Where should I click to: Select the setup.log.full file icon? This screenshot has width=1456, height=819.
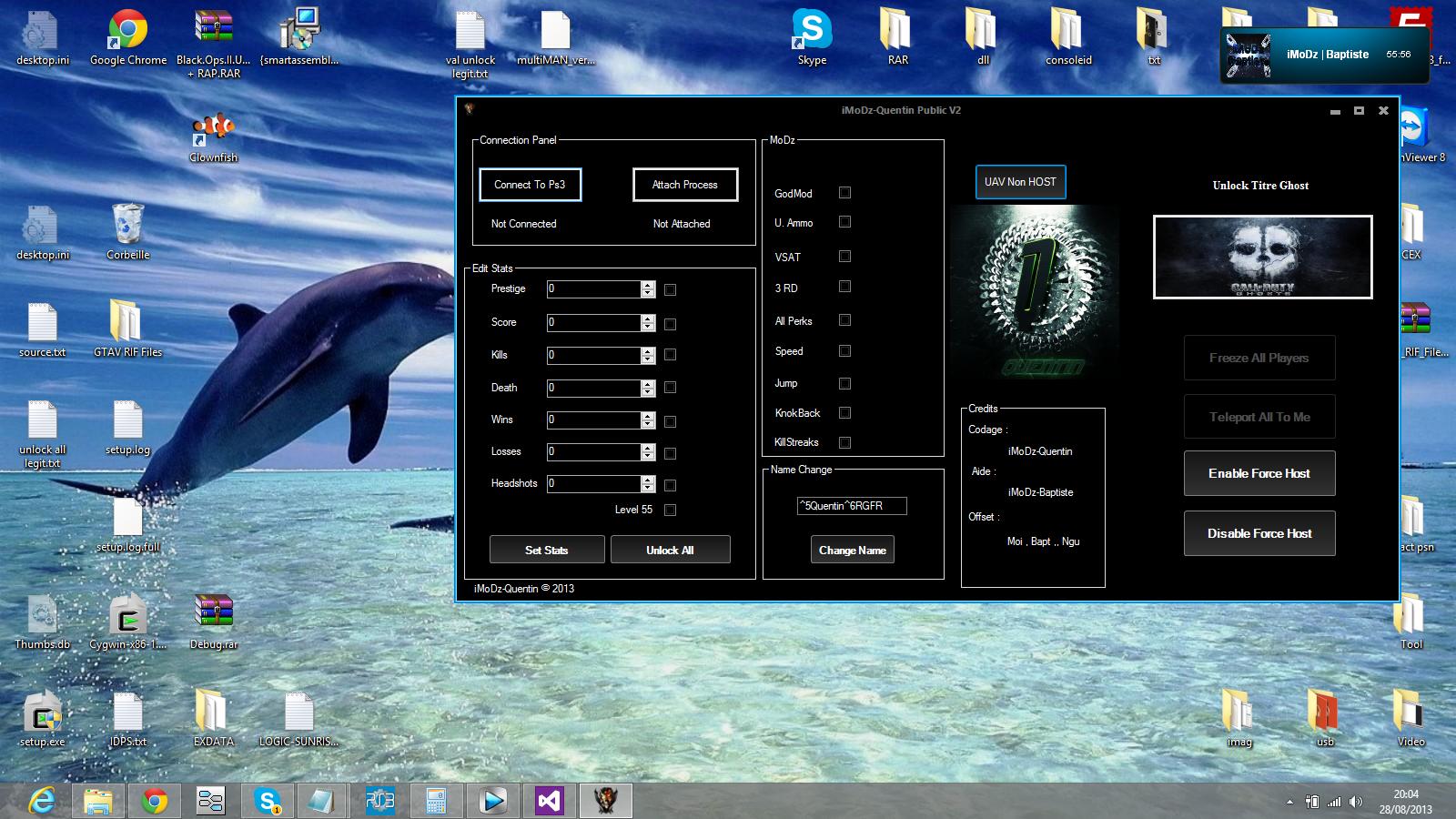coord(128,526)
